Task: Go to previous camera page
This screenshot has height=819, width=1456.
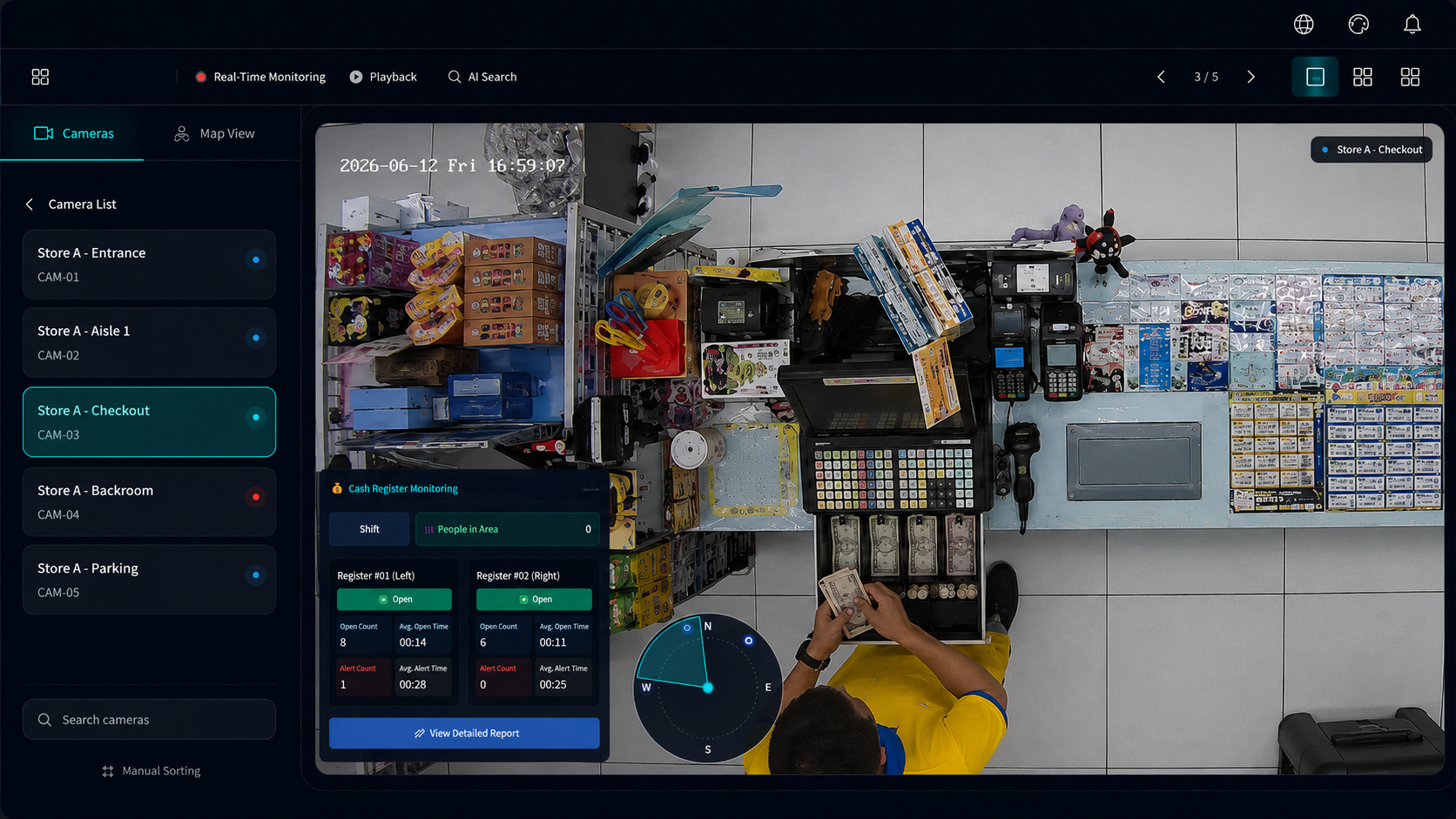Action: click(x=1161, y=77)
